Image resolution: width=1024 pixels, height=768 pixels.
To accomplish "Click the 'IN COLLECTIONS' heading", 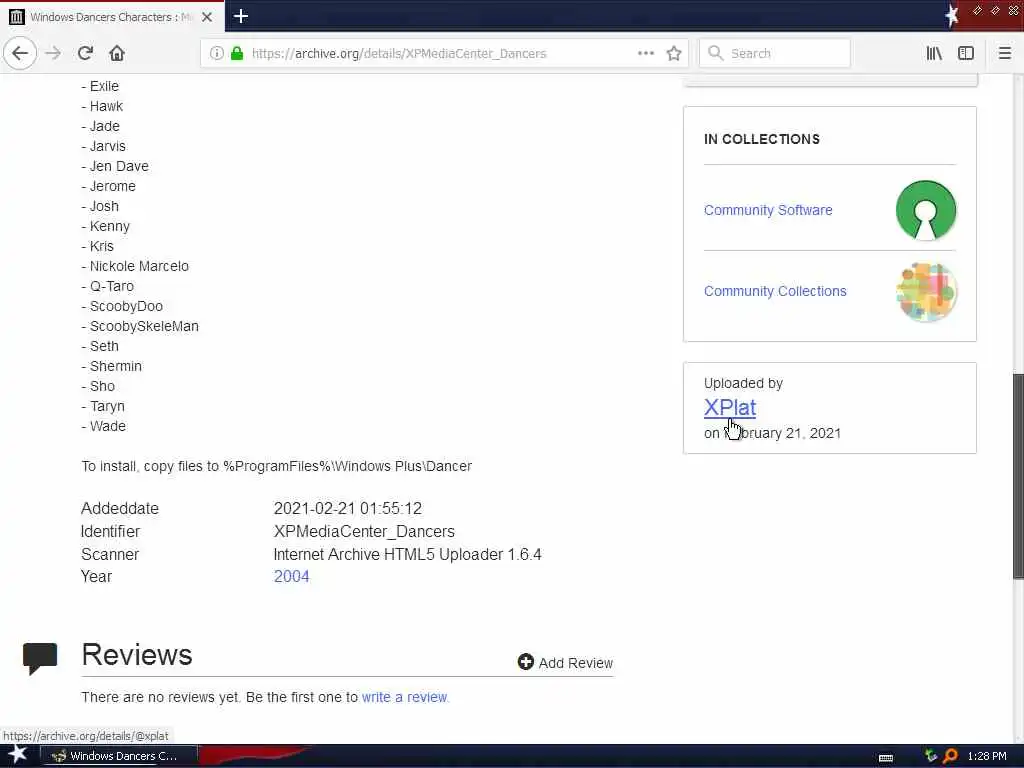I will click(x=761, y=139).
